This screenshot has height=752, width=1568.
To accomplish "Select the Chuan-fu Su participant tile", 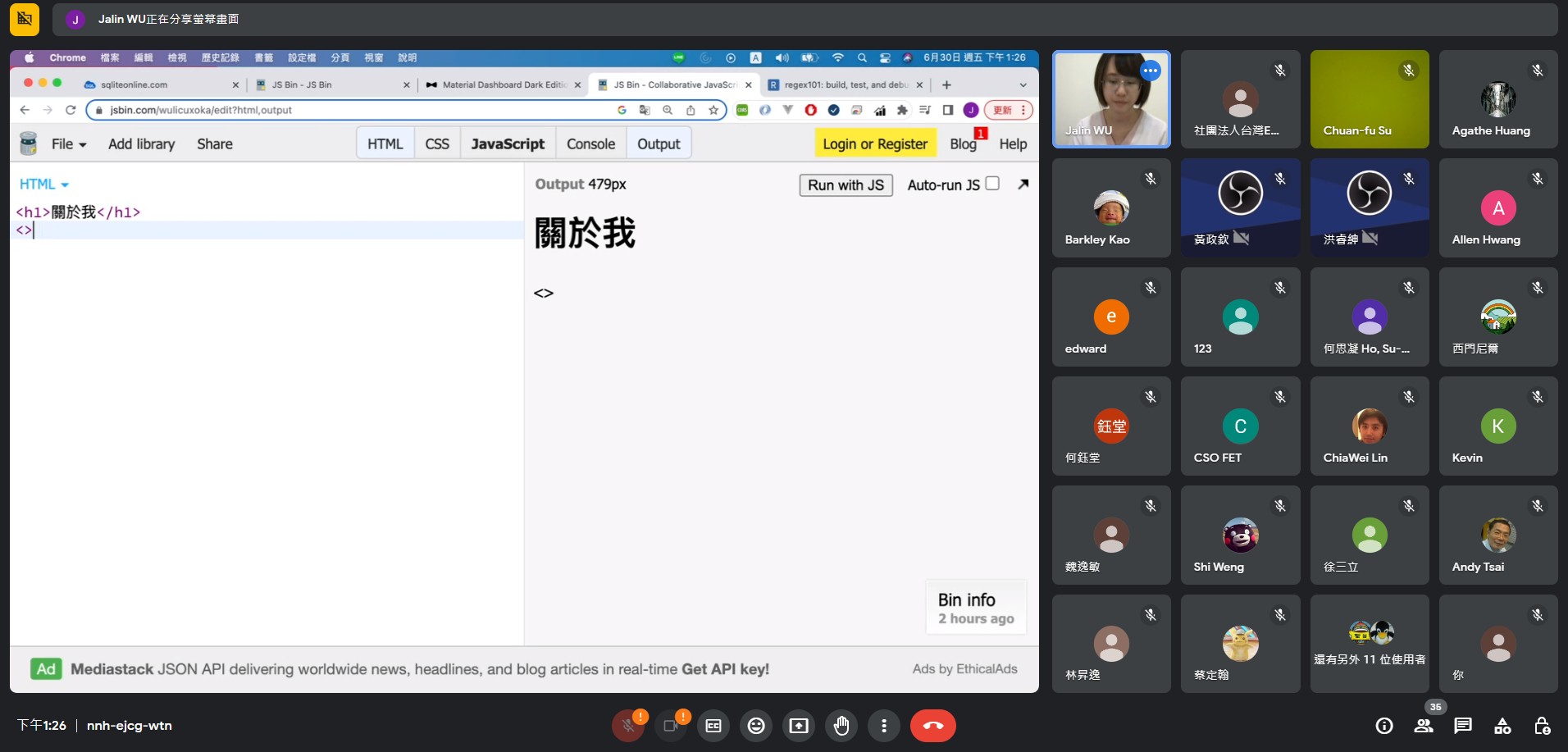I will pos(1370,99).
